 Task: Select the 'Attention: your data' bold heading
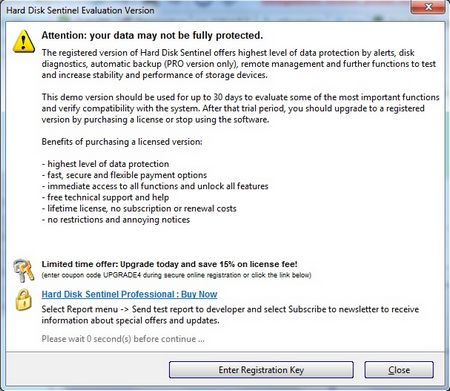[152, 35]
